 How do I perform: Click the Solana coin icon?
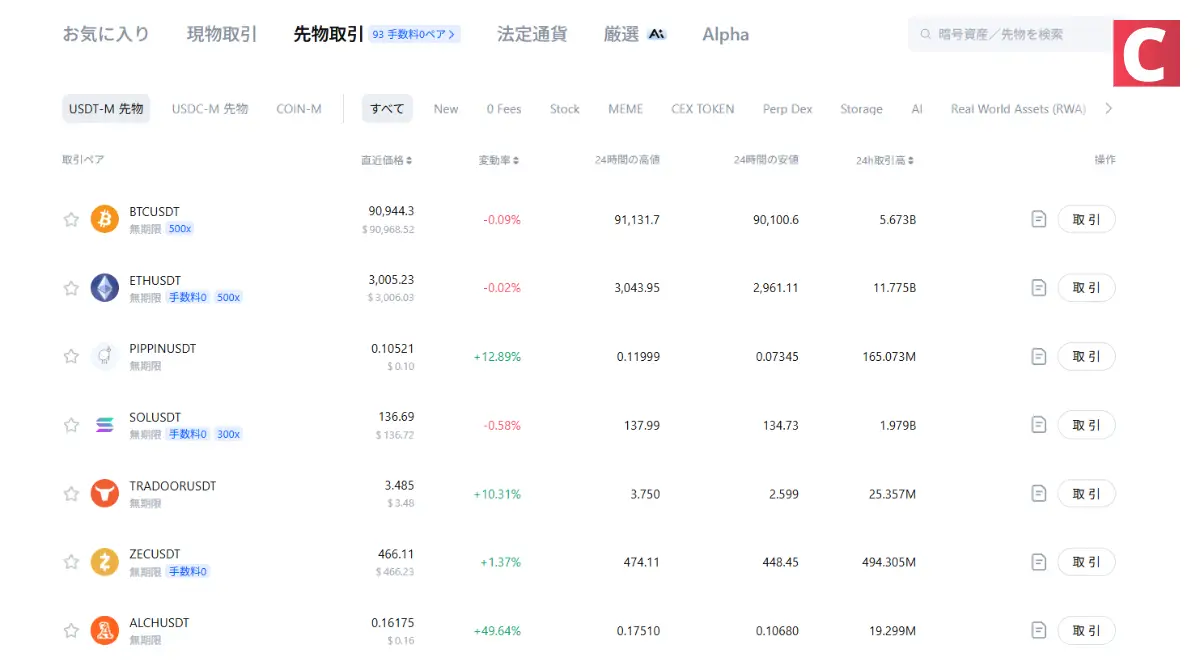coord(104,424)
